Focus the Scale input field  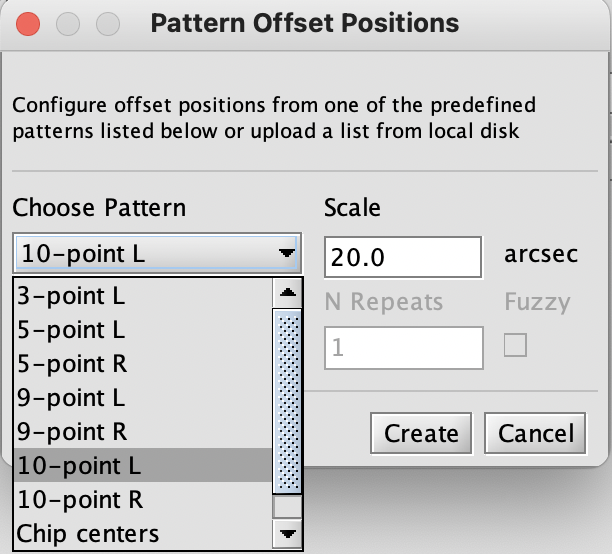(403, 257)
